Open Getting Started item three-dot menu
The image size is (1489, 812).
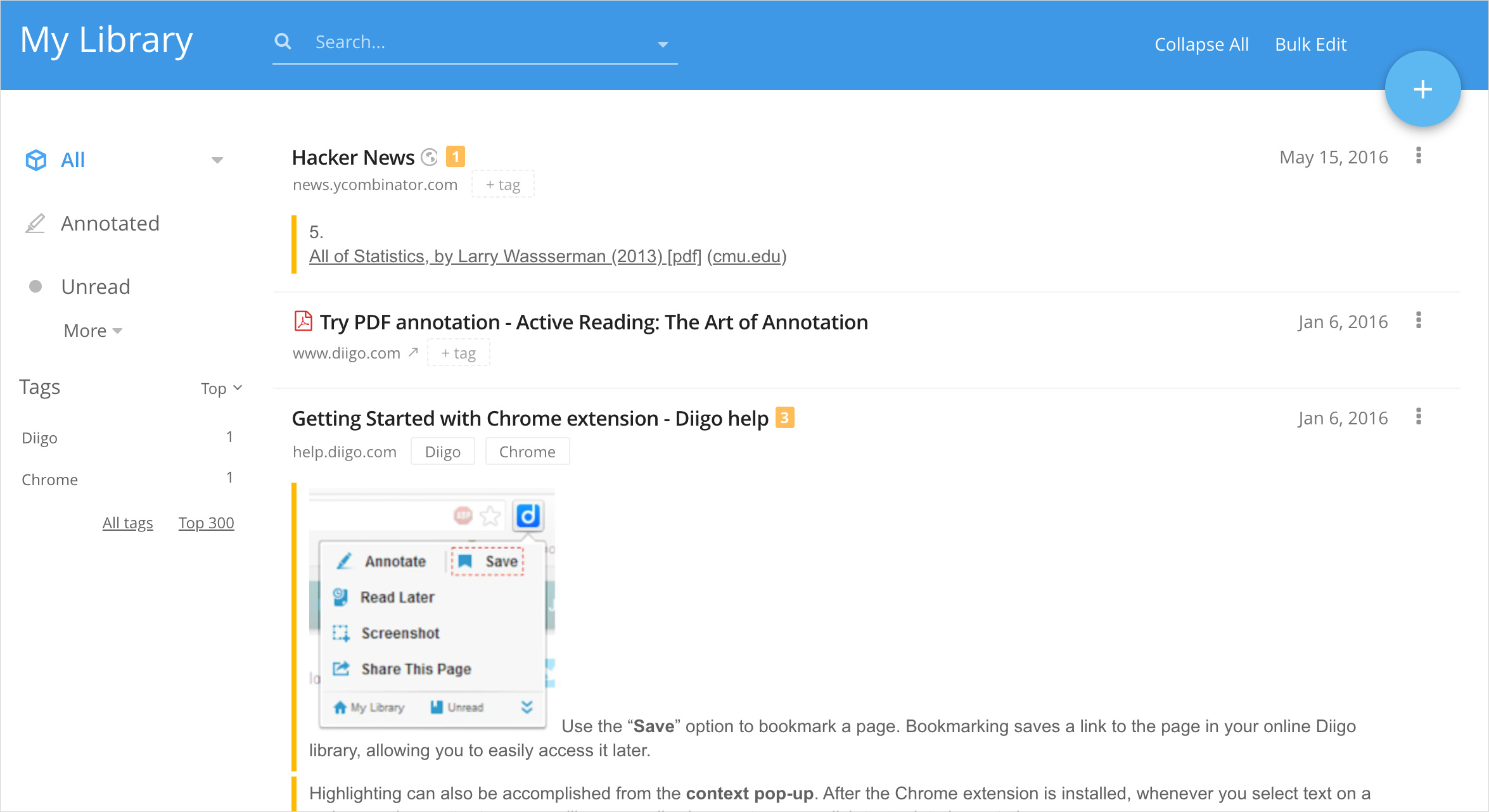pyautogui.click(x=1419, y=416)
